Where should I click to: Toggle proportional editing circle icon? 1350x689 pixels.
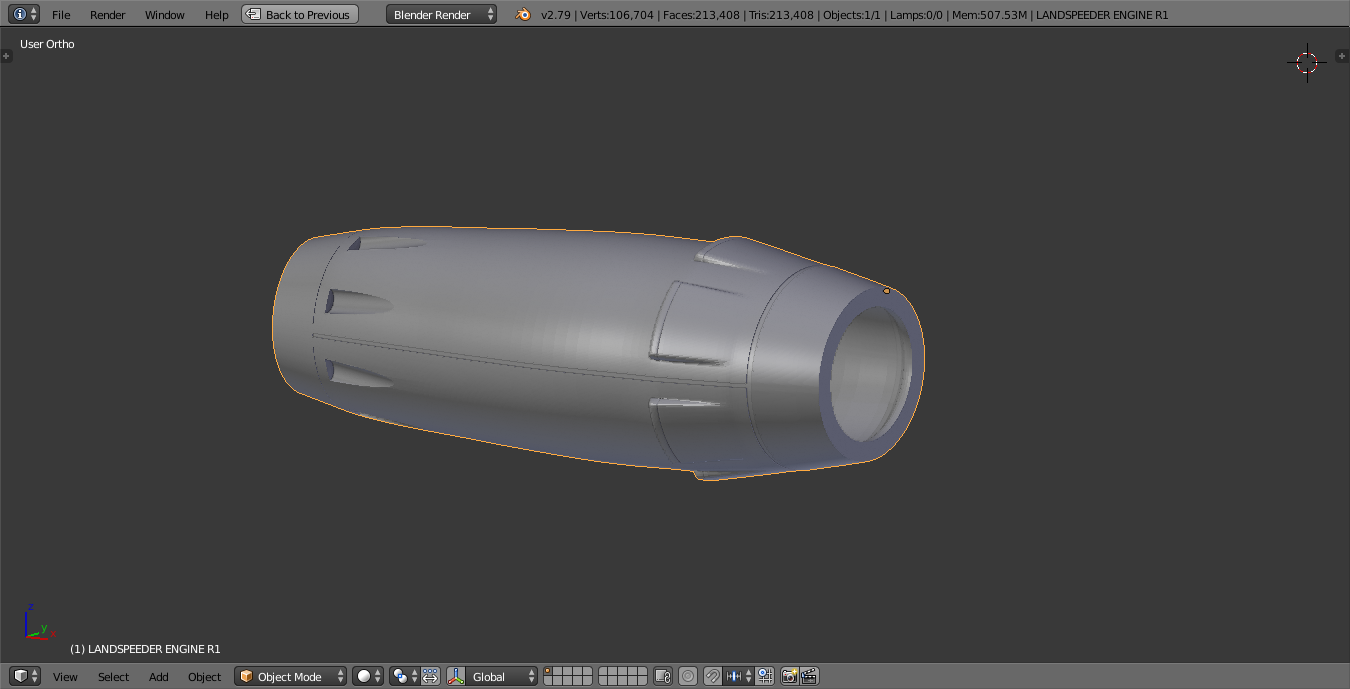(x=688, y=677)
